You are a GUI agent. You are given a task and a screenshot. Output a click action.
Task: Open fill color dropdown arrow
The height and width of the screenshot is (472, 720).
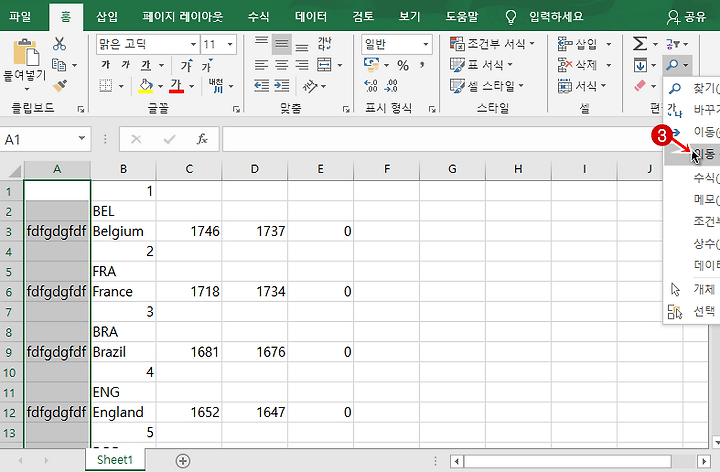click(160, 86)
